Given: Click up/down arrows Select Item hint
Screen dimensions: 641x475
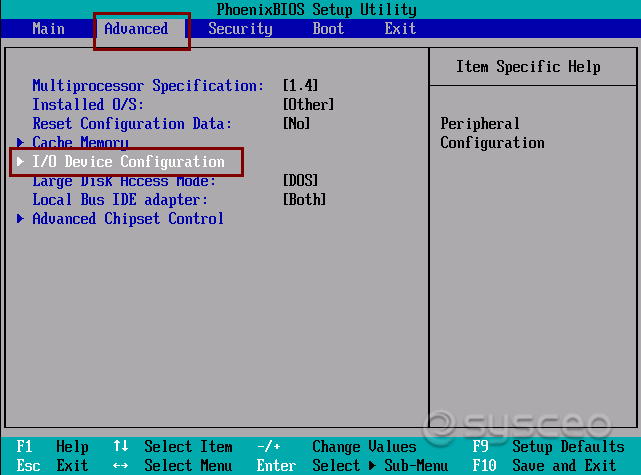Looking at the screenshot, I should [173, 446].
